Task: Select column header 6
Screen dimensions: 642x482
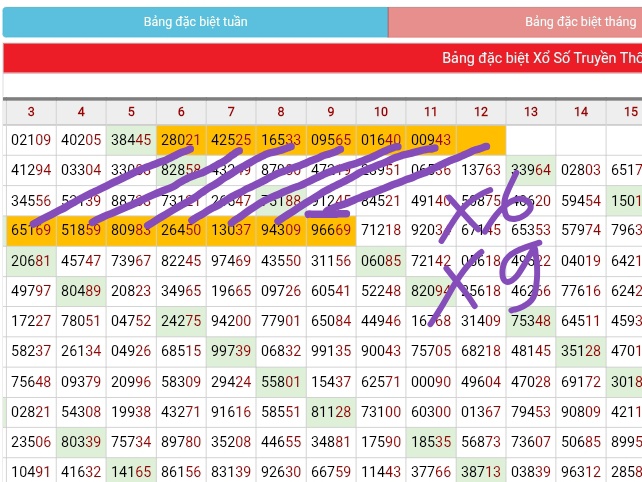Action: point(180,112)
